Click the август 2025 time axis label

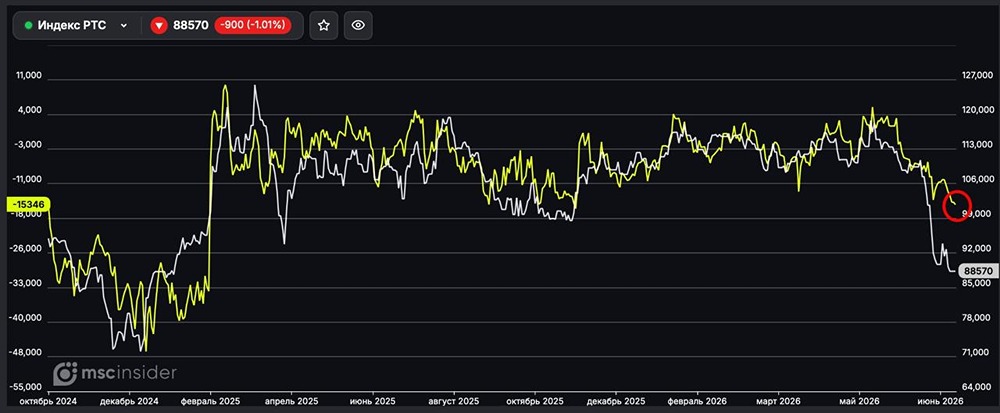pos(453,402)
